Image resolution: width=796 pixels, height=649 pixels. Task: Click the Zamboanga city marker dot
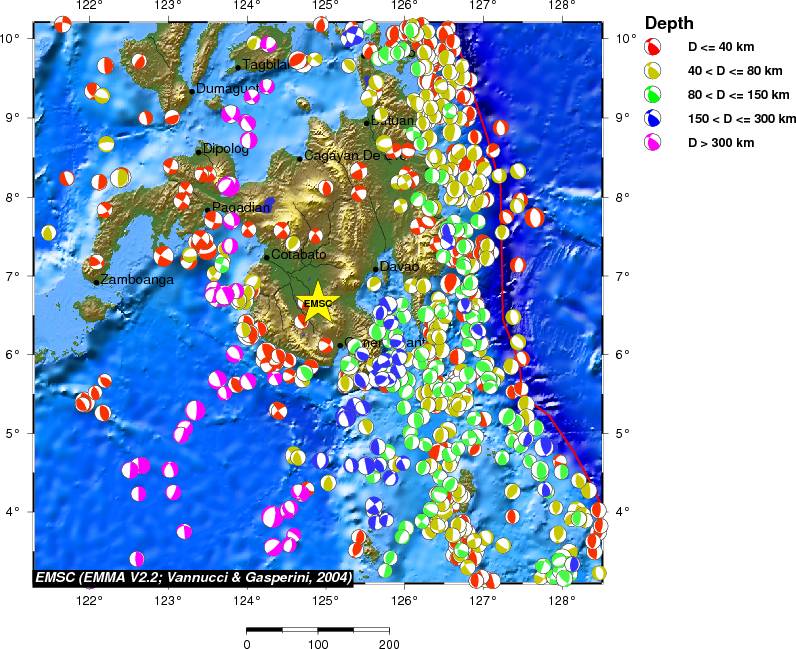coord(97,282)
